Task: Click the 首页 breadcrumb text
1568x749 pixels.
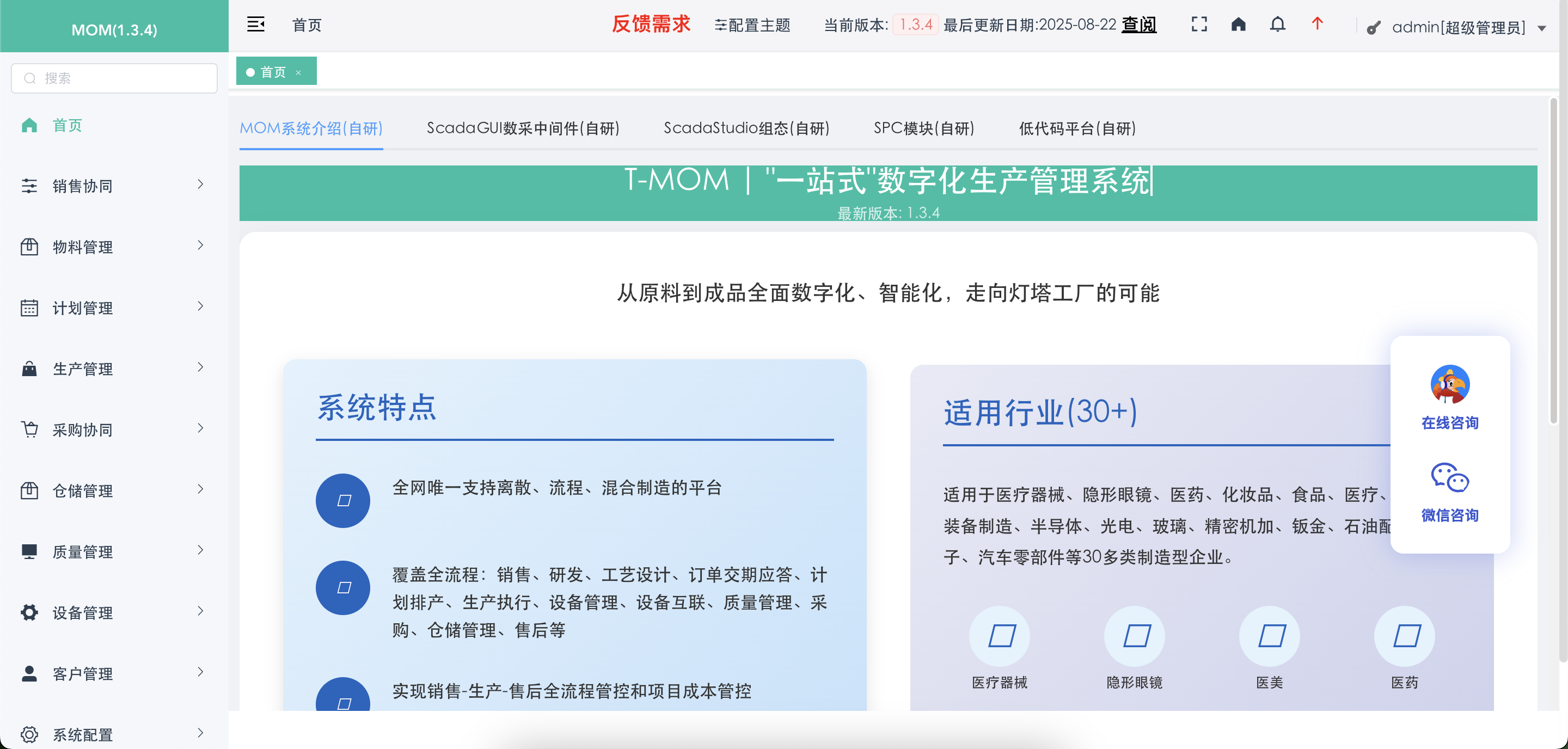Action: pos(307,25)
